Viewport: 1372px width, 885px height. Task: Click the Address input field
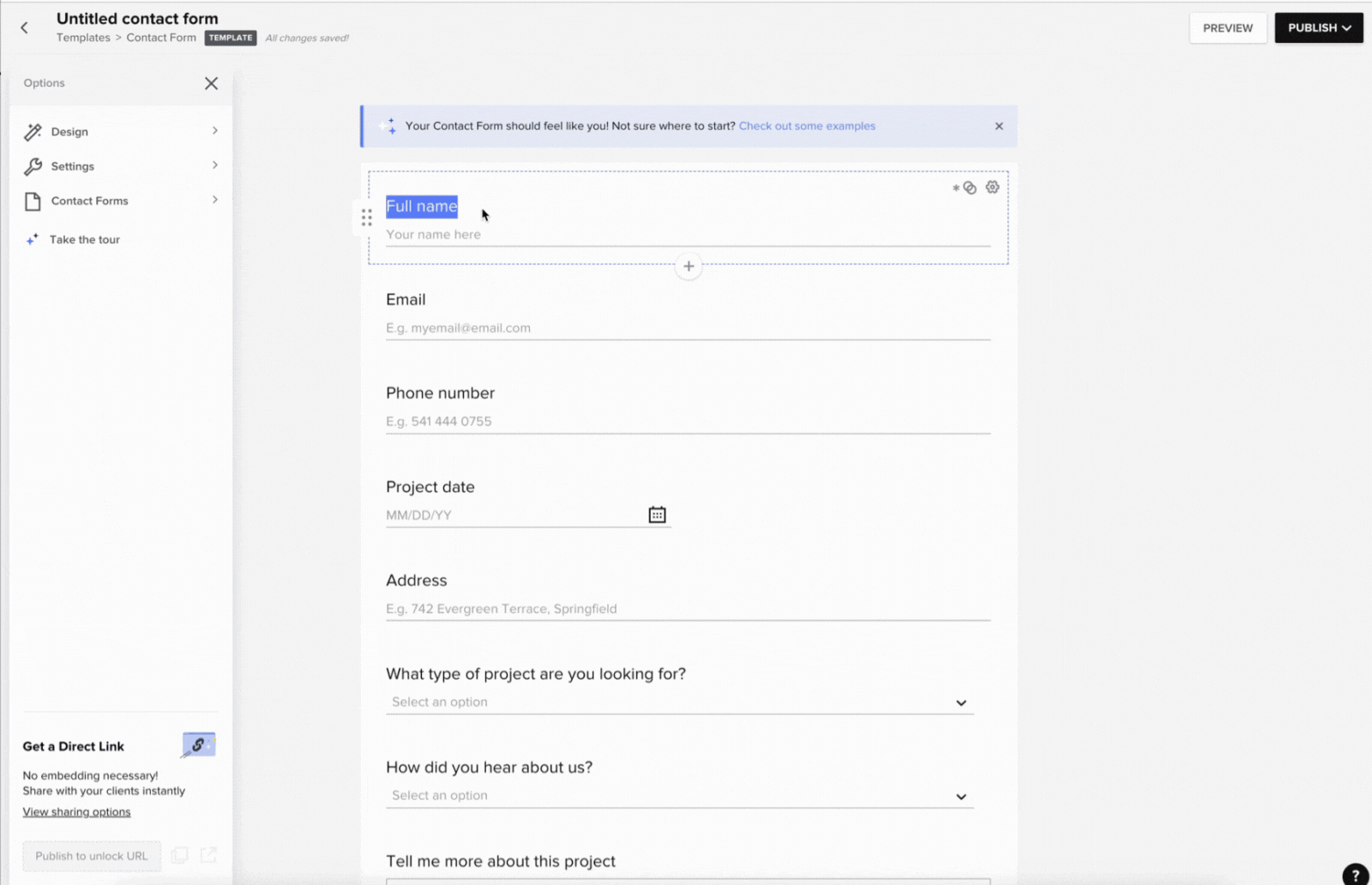pyautogui.click(x=688, y=609)
